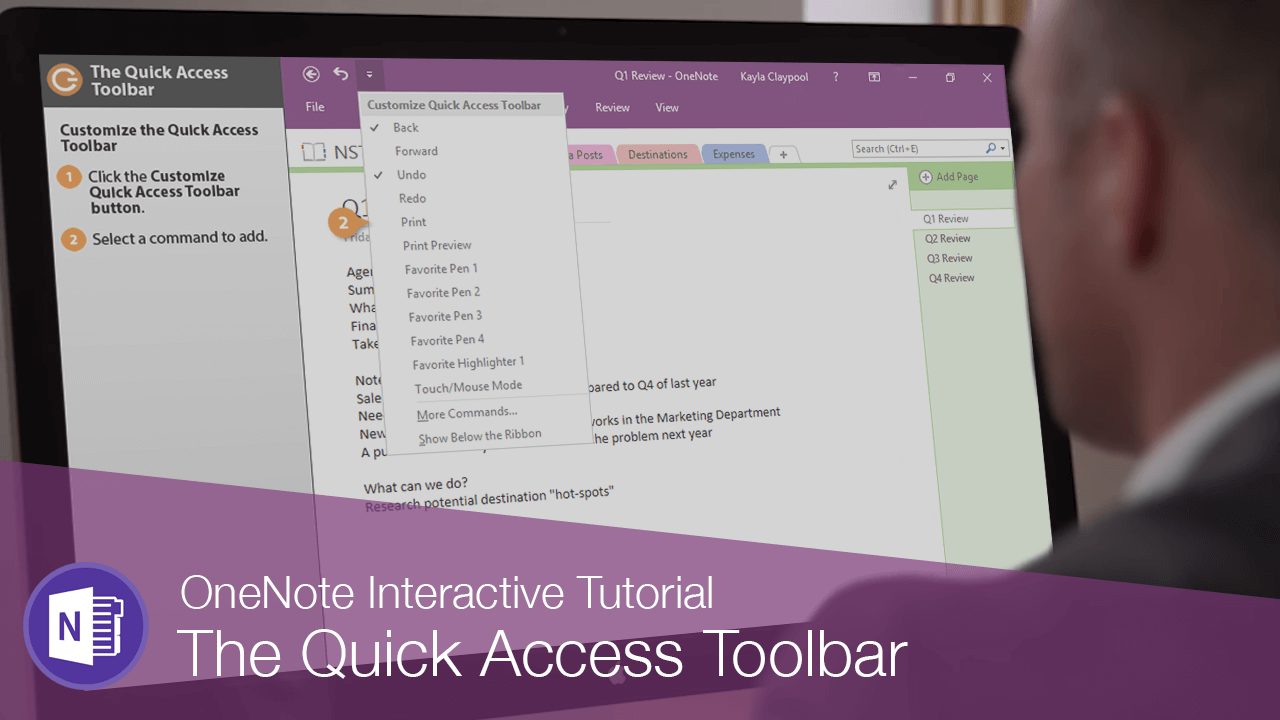The height and width of the screenshot is (720, 1280).
Task: Open the View ribbon tab
Action: pyautogui.click(x=667, y=108)
